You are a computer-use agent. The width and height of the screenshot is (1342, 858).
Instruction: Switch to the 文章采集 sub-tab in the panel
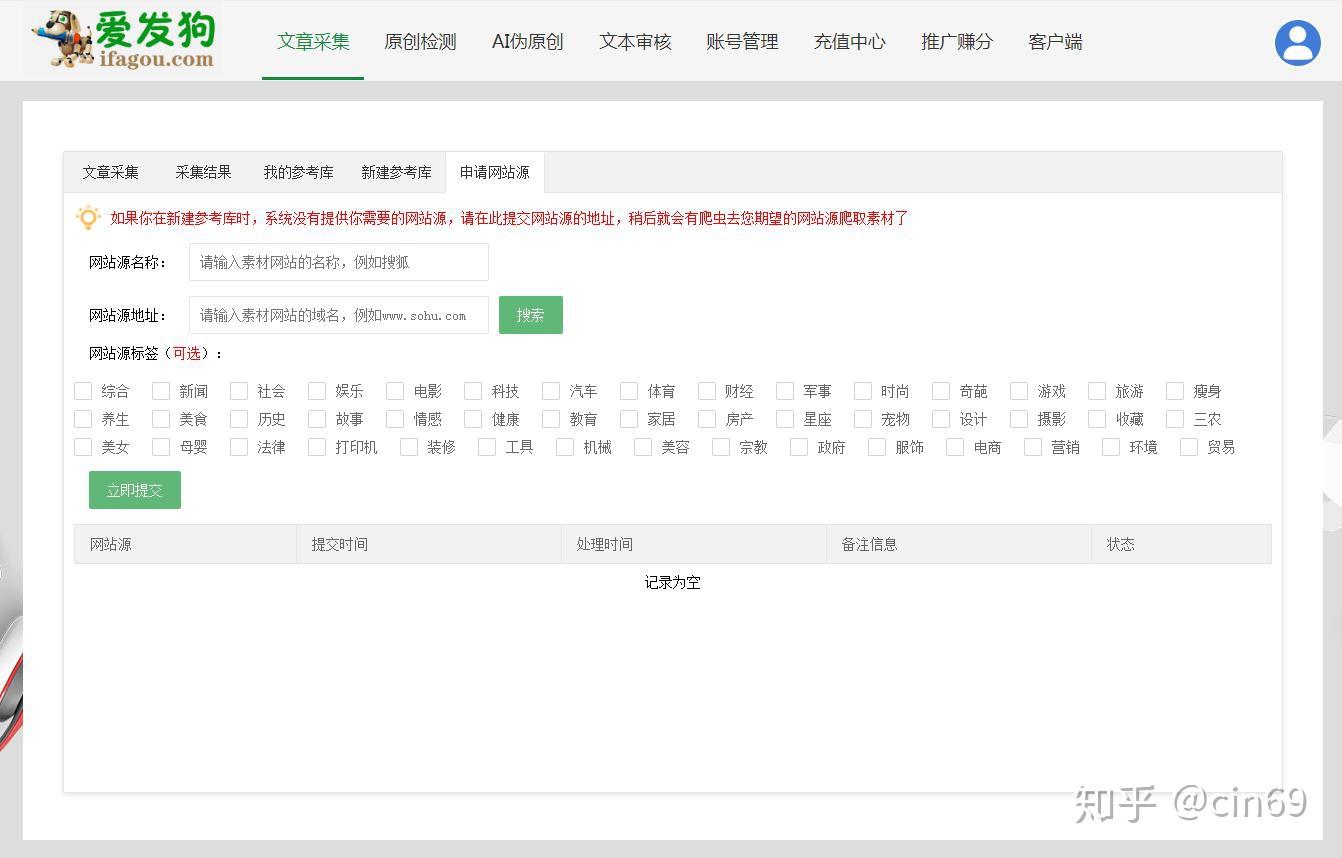tap(110, 172)
